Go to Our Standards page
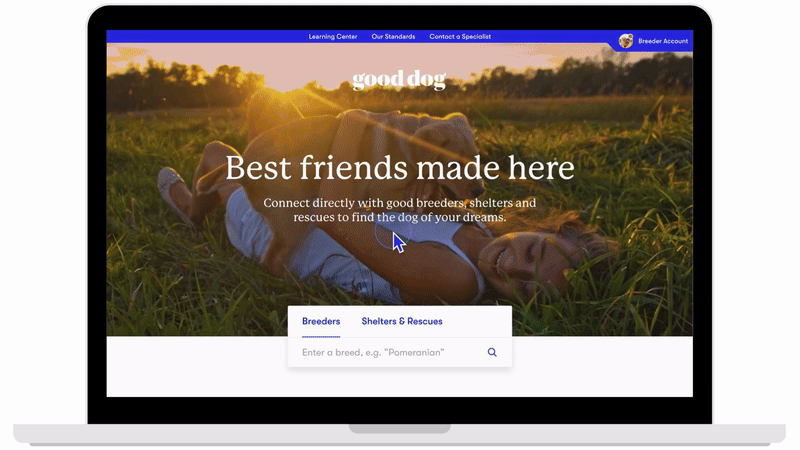This screenshot has width=800, height=450. pos(393,36)
